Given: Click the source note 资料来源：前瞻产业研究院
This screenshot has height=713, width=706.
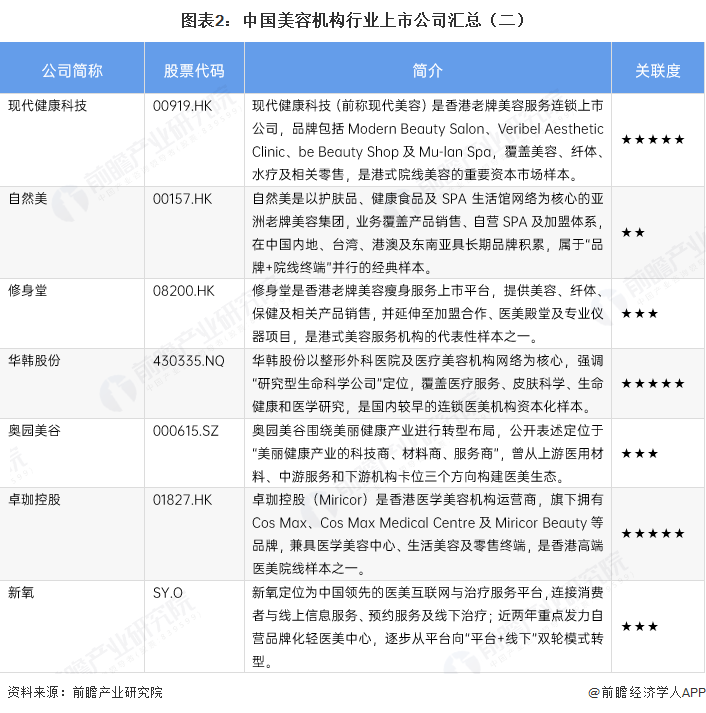Looking at the screenshot, I should click(85, 693).
